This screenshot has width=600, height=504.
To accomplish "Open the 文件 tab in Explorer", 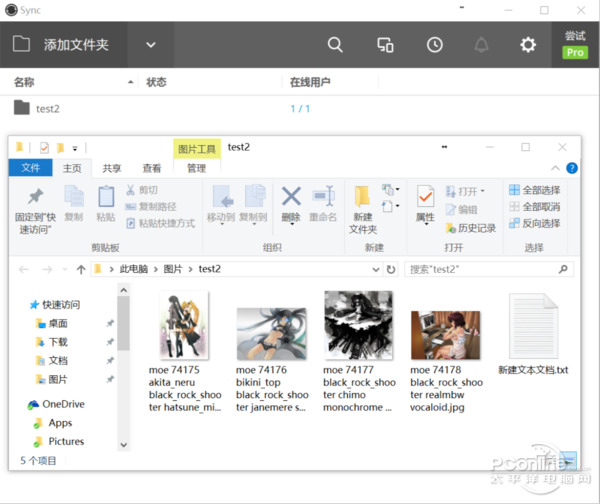I will 31,168.
